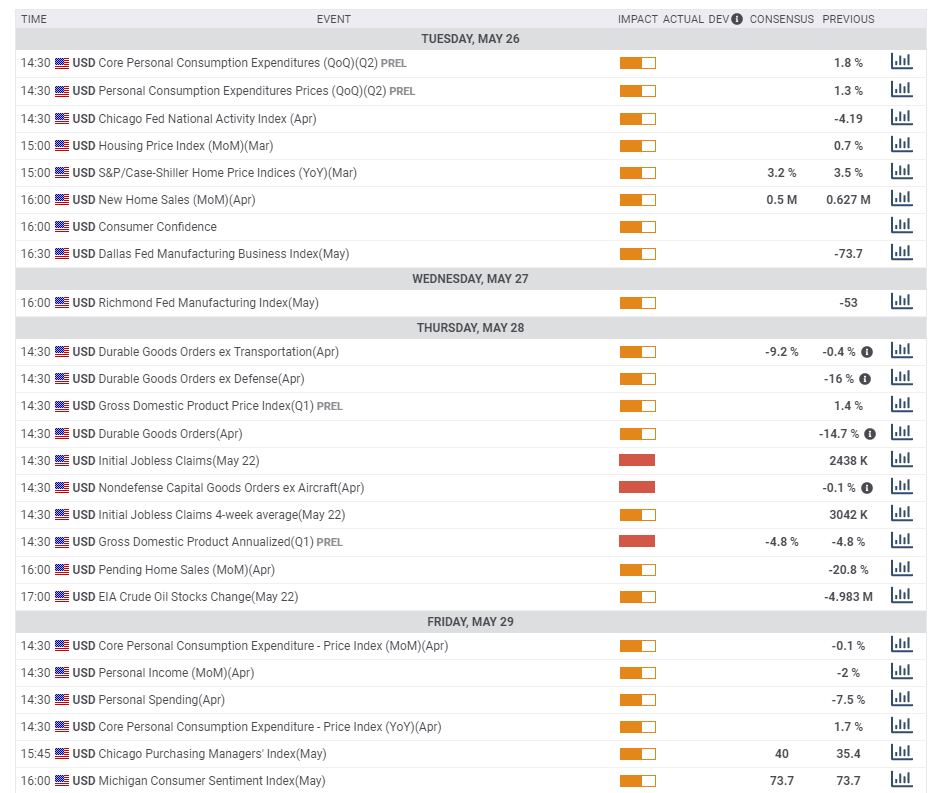Screen dimensions: 934x793
Task: Click red impact bar for Initial Jobless Claims
Action: coord(637,460)
